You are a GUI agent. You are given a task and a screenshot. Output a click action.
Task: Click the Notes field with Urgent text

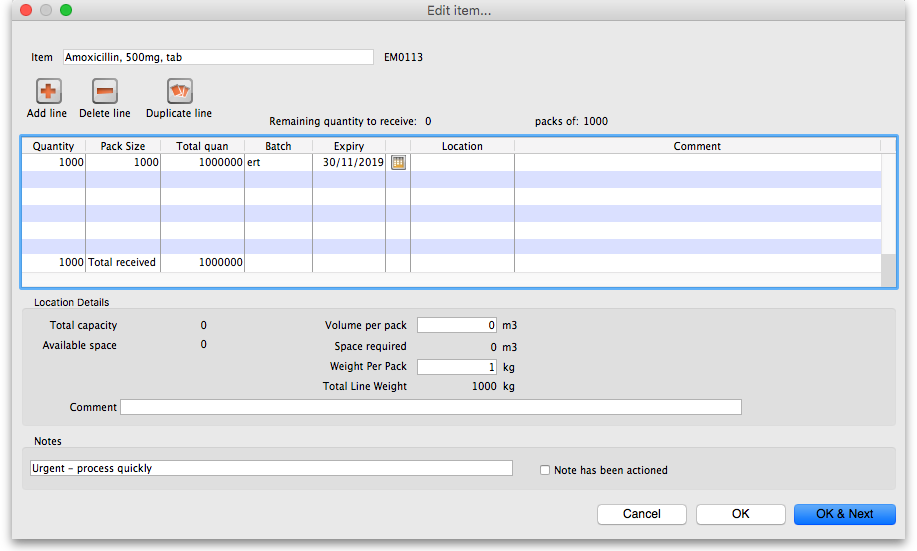pos(271,468)
